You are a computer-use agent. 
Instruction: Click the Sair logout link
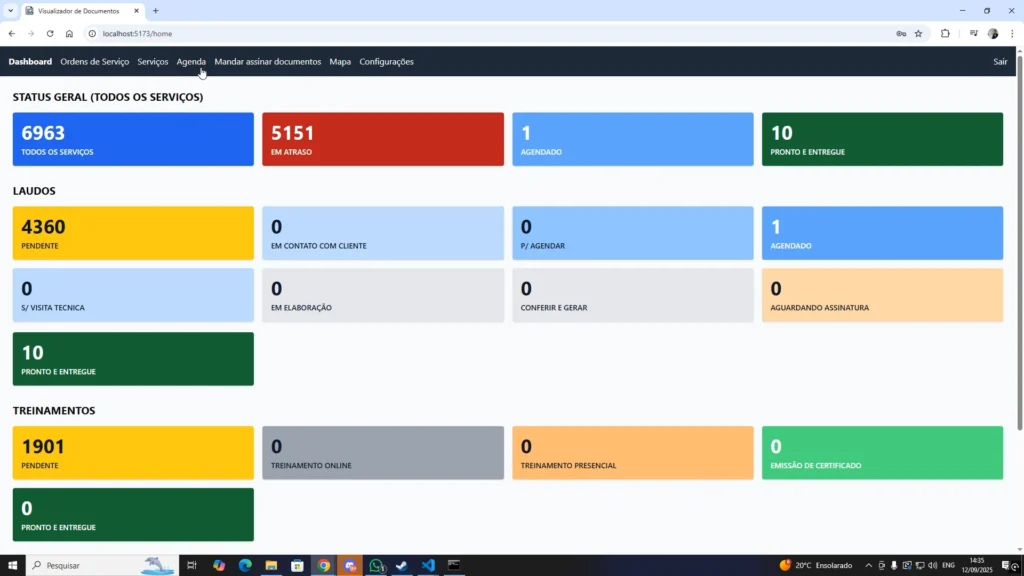(1000, 62)
